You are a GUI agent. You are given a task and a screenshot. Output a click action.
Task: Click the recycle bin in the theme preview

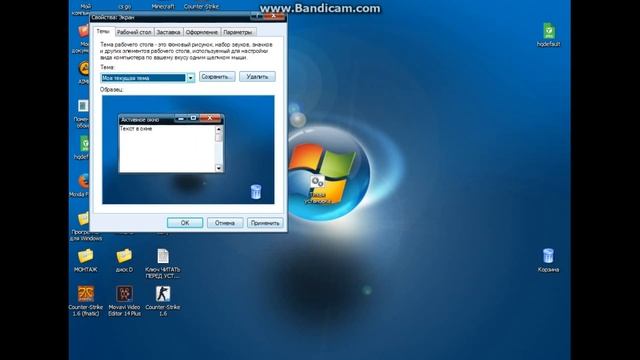[x=256, y=191]
